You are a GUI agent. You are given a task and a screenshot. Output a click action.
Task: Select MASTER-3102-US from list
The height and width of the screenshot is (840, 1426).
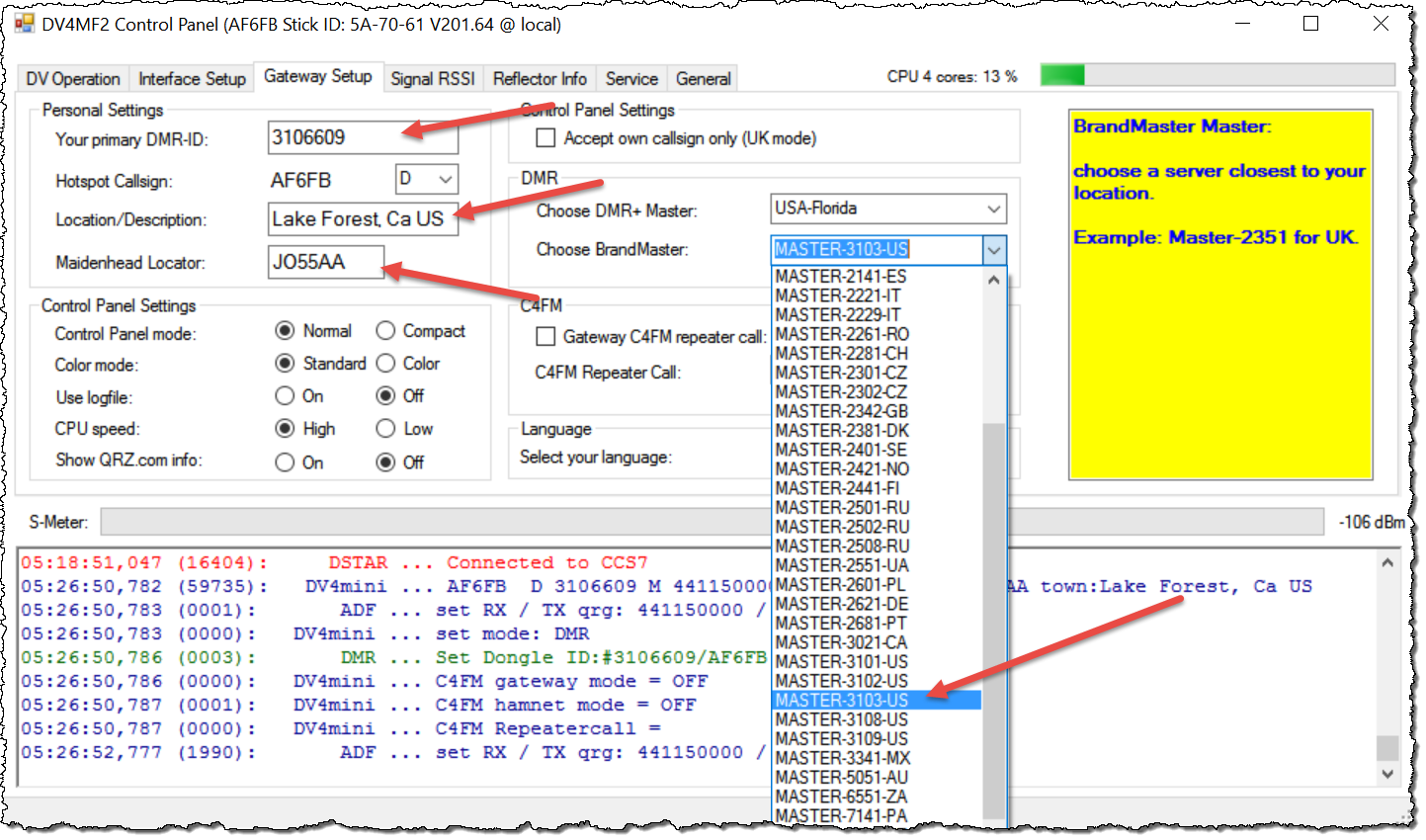point(877,681)
